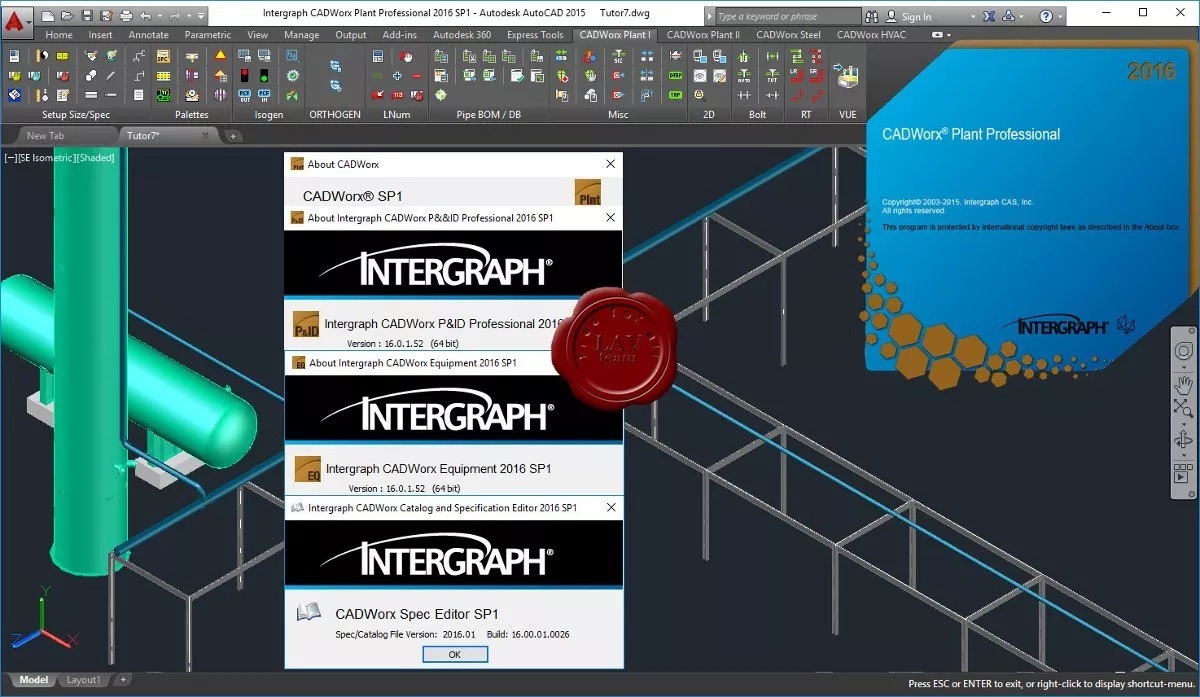Click the Plot printer icon

tap(125, 16)
